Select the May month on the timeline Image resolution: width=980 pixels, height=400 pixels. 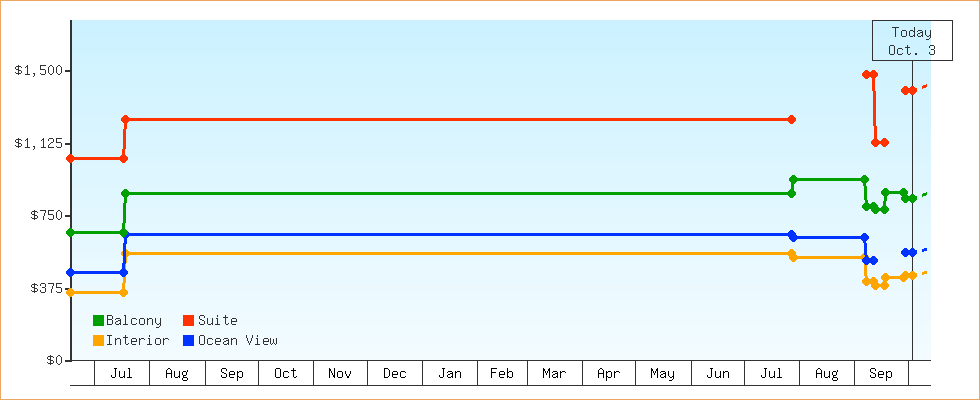(x=662, y=374)
